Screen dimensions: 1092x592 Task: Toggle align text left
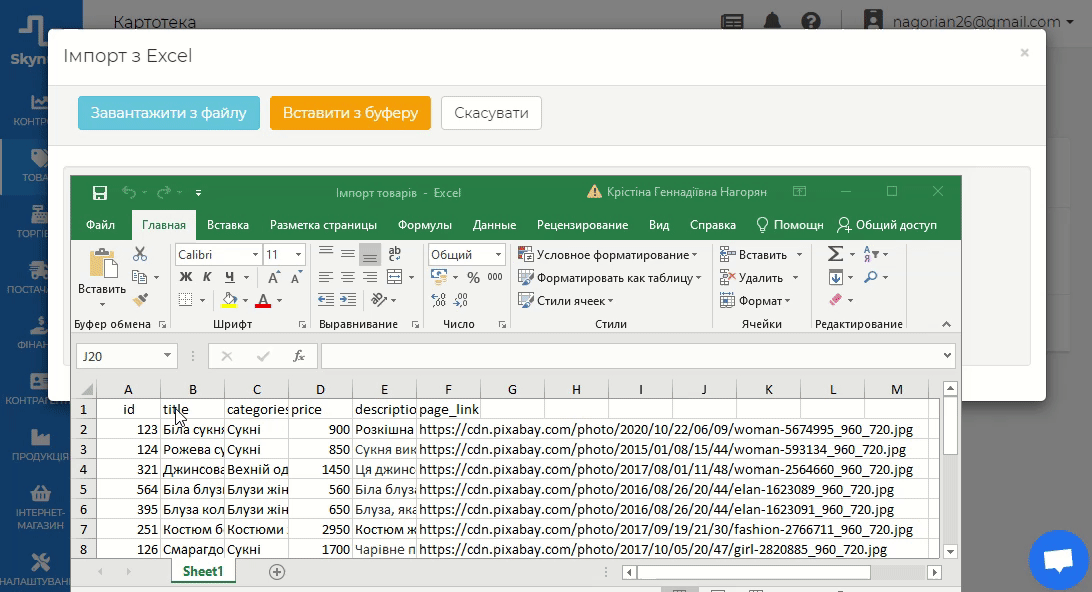click(x=325, y=277)
